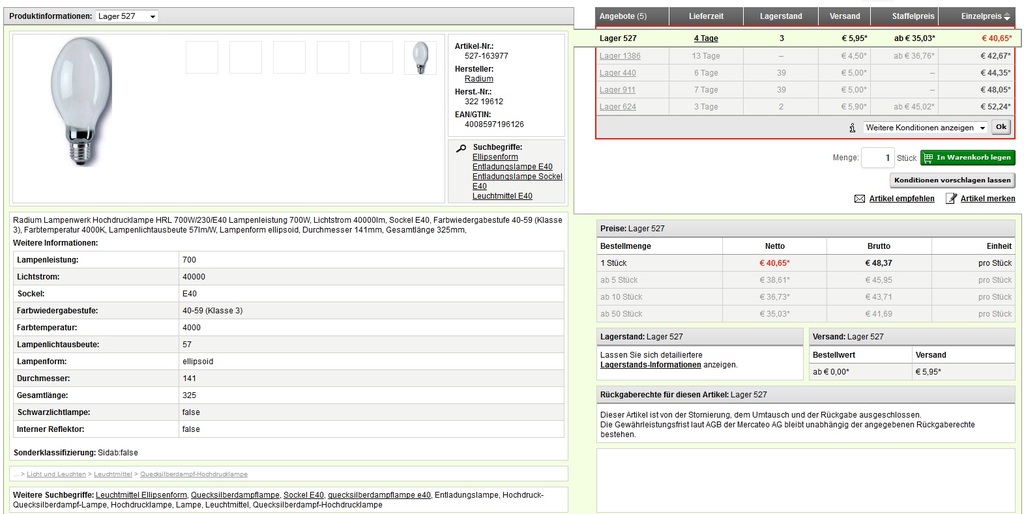Click the envelope icon beside Artikel empfehlen
Viewport: 1024px width, 514px height.
point(859,199)
